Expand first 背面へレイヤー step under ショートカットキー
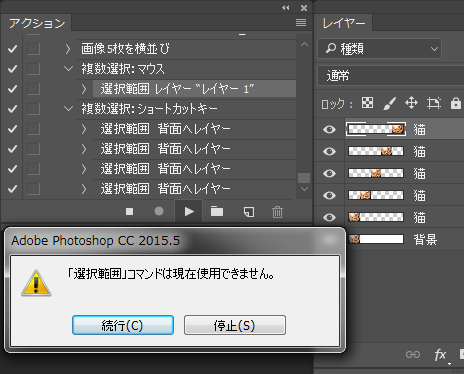The width and height of the screenshot is (464, 374). point(84,129)
